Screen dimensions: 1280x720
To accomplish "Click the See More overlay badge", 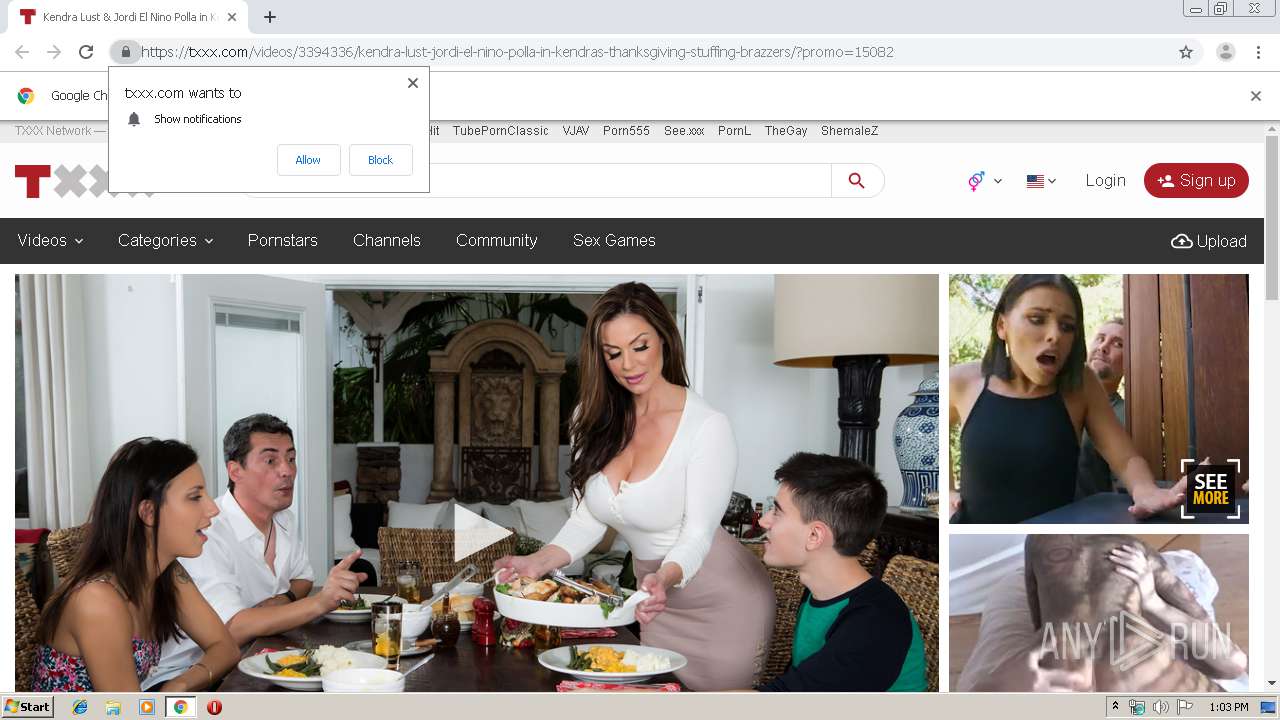I will (x=1210, y=489).
